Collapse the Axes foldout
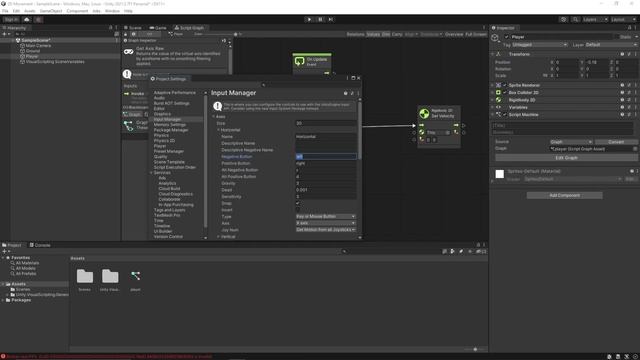Image resolution: width=640 pixels, height=360 pixels. tap(213, 117)
